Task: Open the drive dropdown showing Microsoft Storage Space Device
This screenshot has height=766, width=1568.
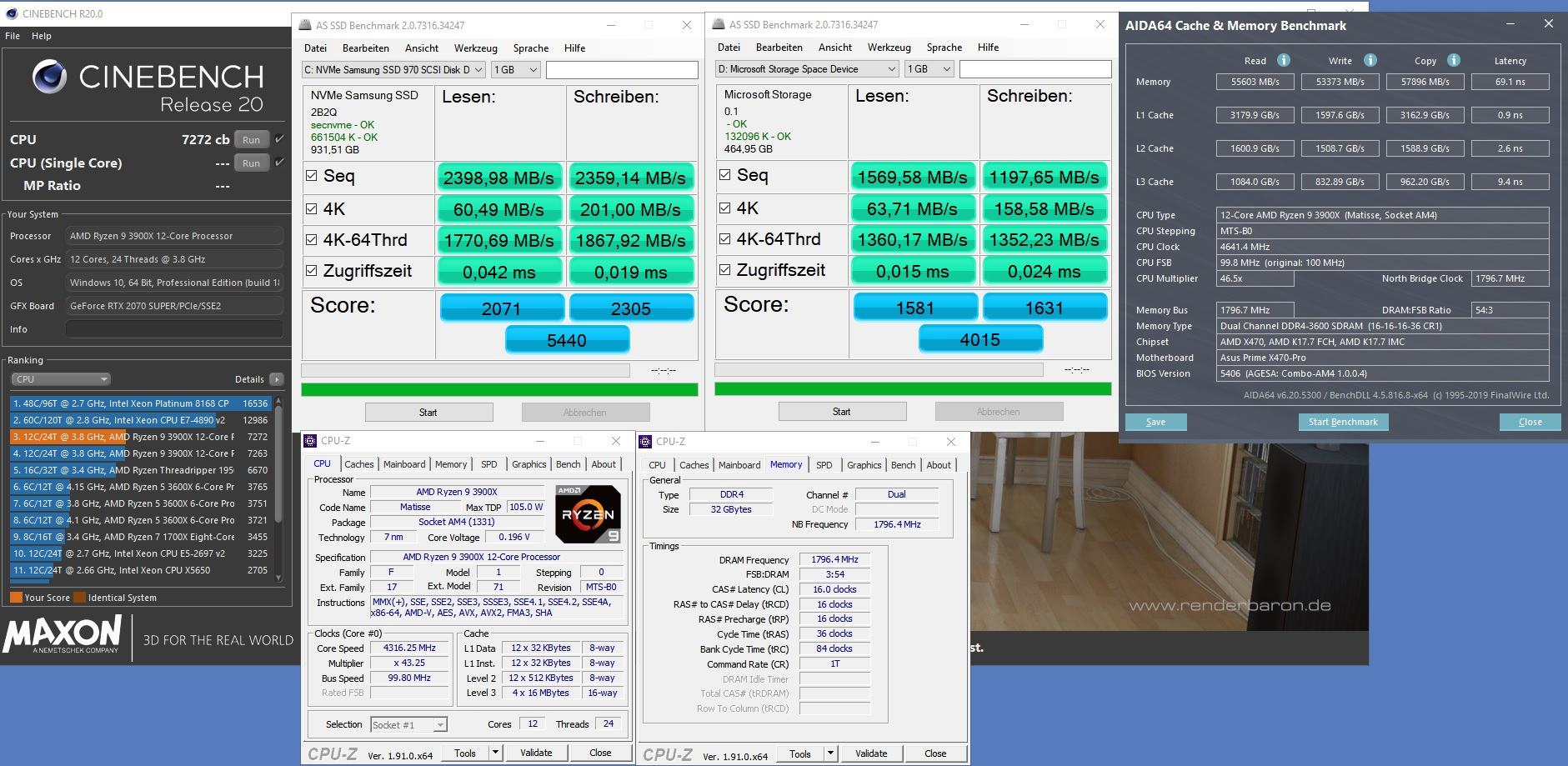Action: coord(807,69)
